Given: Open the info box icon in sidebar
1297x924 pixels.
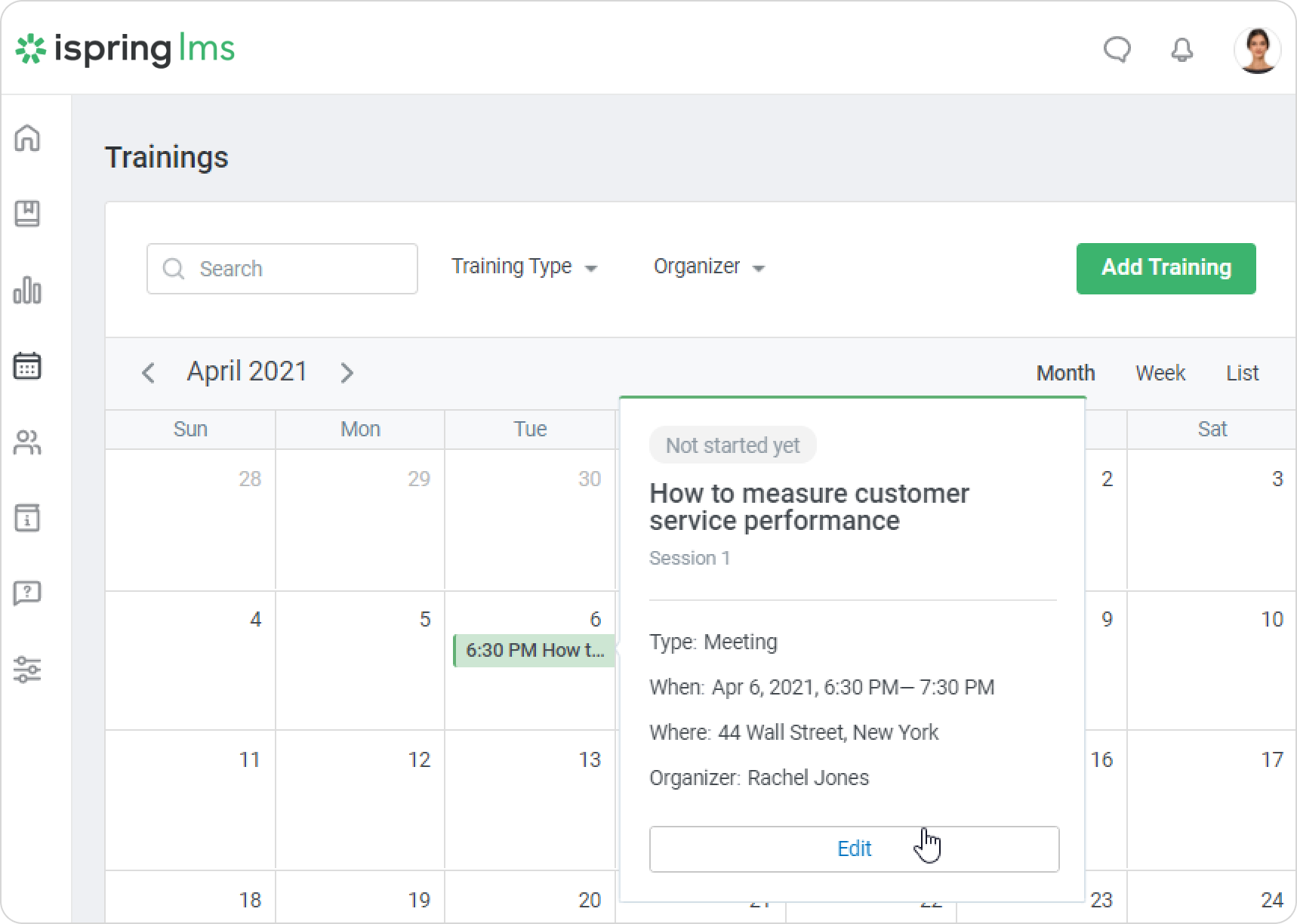Looking at the screenshot, I should (x=27, y=518).
